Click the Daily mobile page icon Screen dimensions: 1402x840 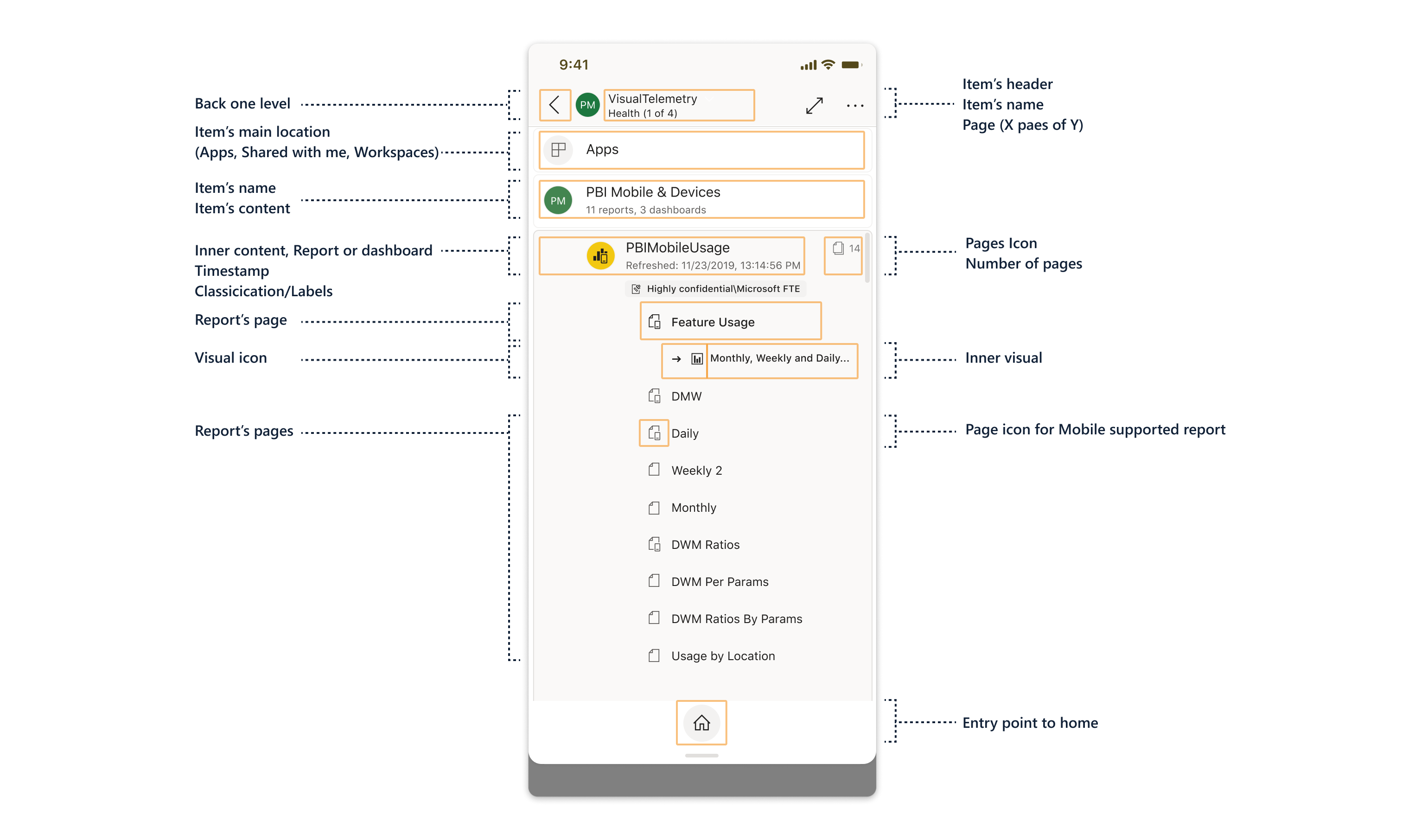click(x=654, y=433)
